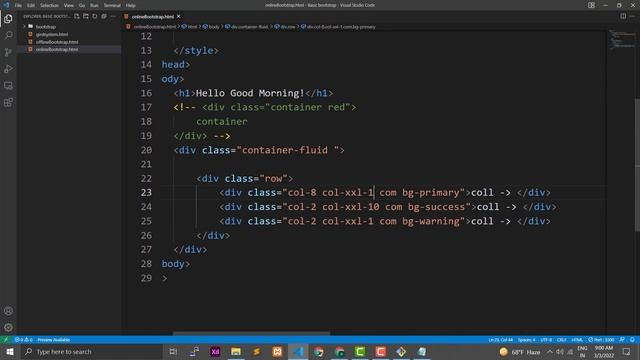Click the Split Editor icon

[x=623, y=16]
